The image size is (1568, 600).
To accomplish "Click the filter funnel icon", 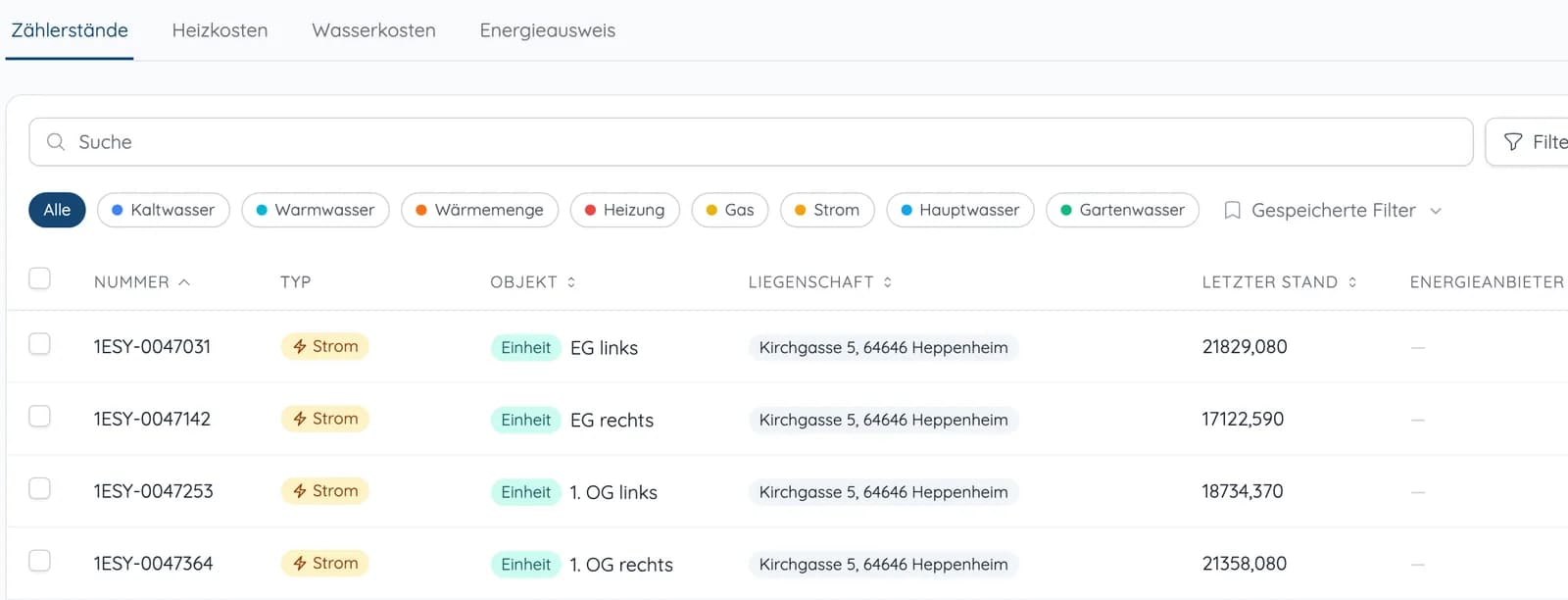I will pos(1513,142).
